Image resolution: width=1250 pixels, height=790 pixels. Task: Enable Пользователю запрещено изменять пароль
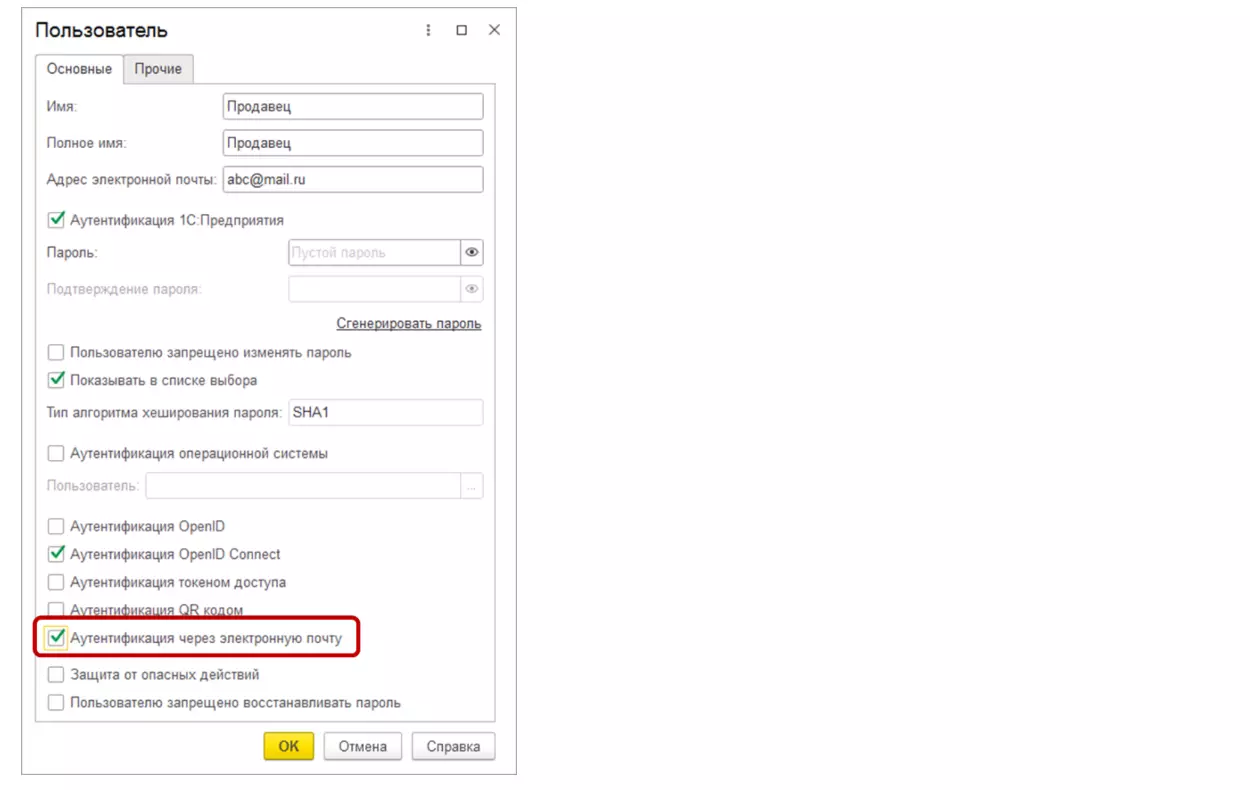click(56, 352)
